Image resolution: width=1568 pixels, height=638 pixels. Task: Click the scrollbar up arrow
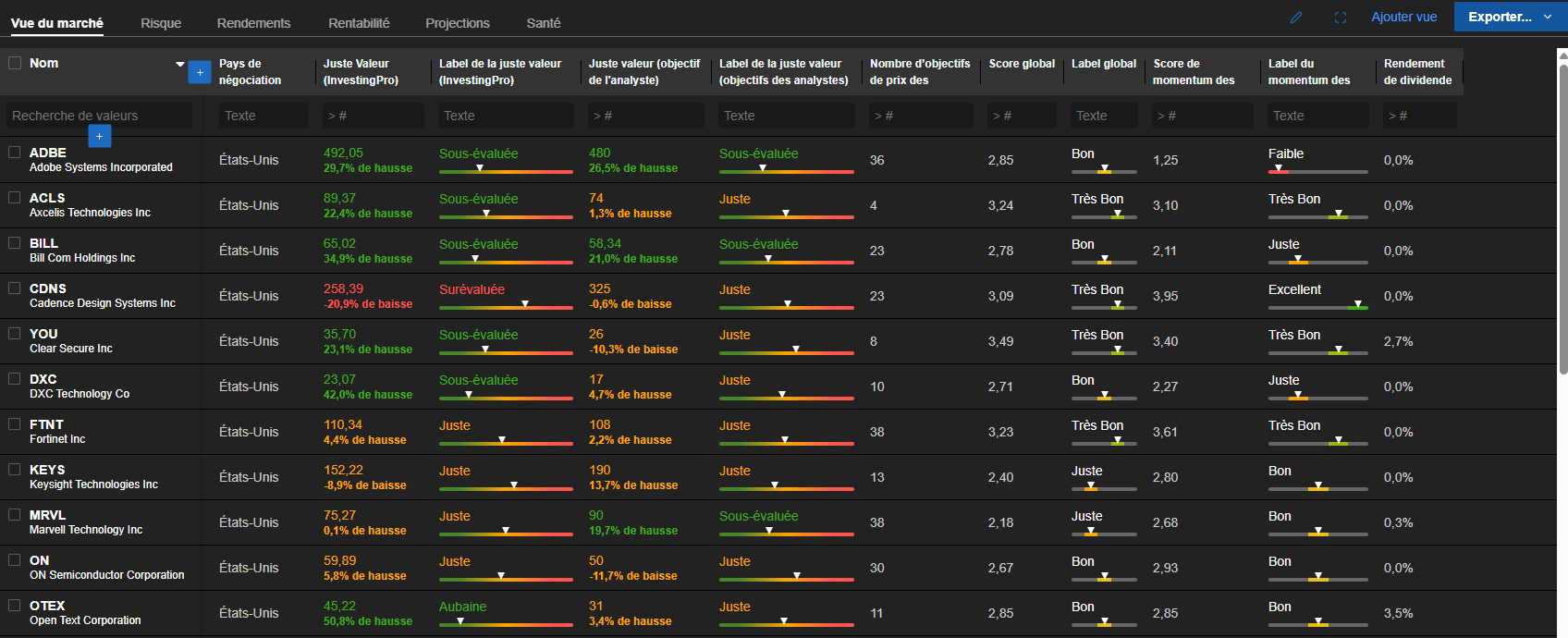[x=1562, y=57]
